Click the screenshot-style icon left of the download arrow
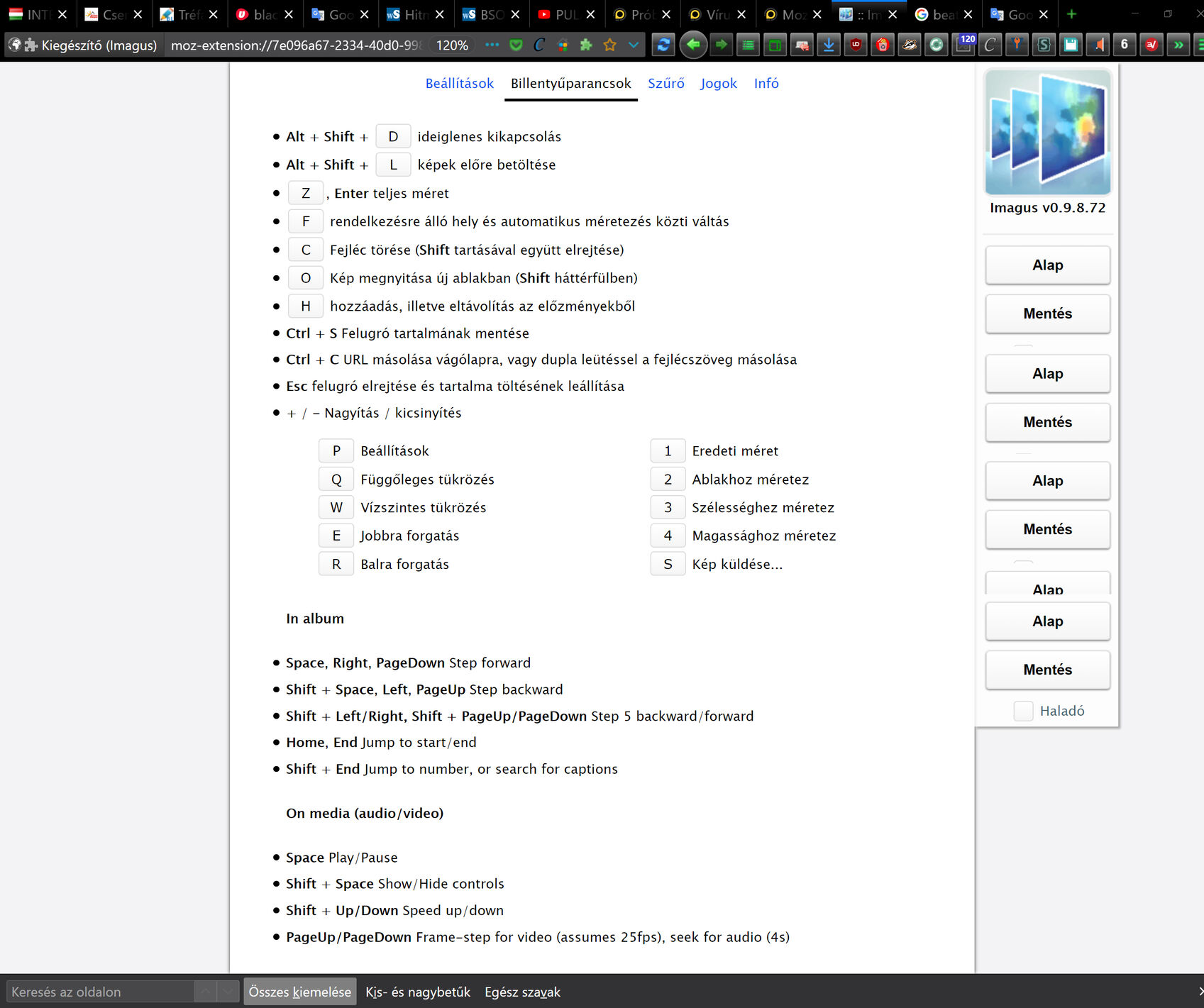Screen dimensions: 1204x1008 tap(802, 45)
